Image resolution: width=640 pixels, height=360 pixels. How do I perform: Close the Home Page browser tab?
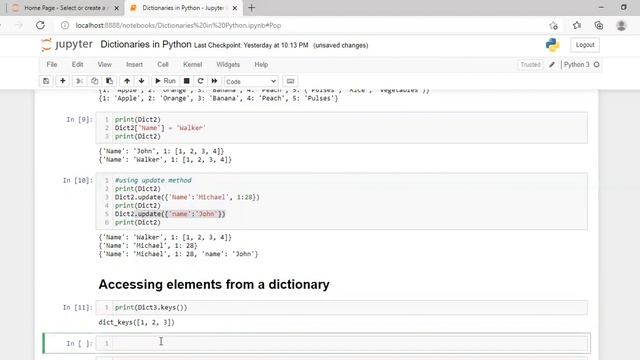pyautogui.click(x=116, y=8)
